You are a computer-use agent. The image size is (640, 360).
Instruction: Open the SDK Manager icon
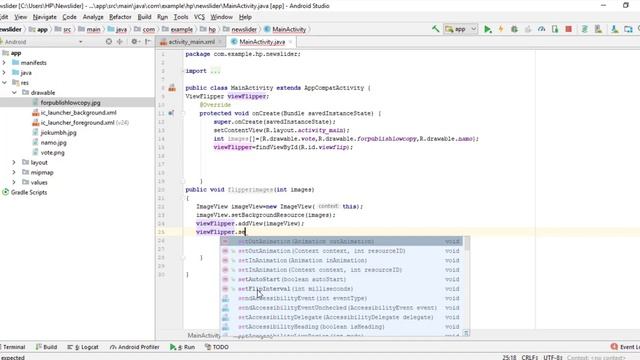(614, 29)
